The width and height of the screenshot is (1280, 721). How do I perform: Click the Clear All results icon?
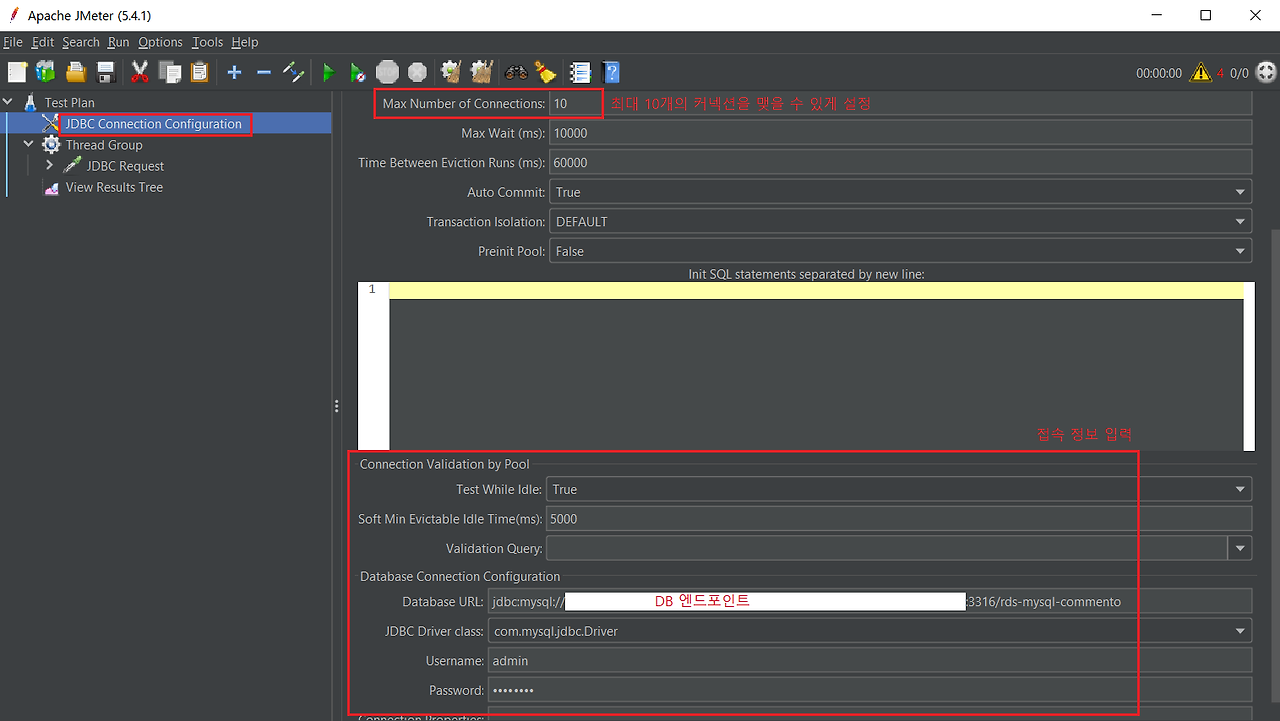click(482, 72)
